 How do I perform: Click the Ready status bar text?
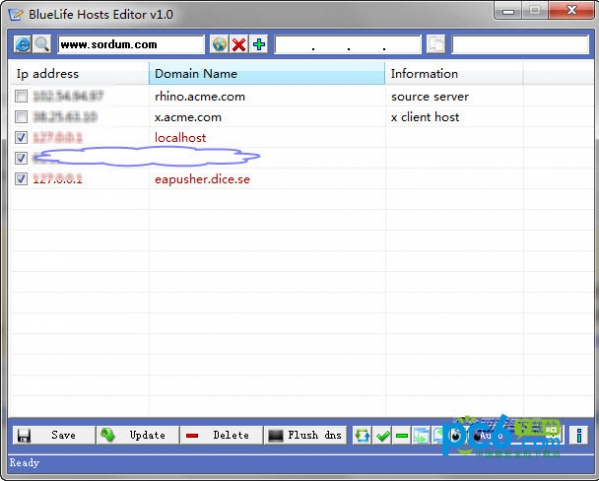(x=24, y=463)
